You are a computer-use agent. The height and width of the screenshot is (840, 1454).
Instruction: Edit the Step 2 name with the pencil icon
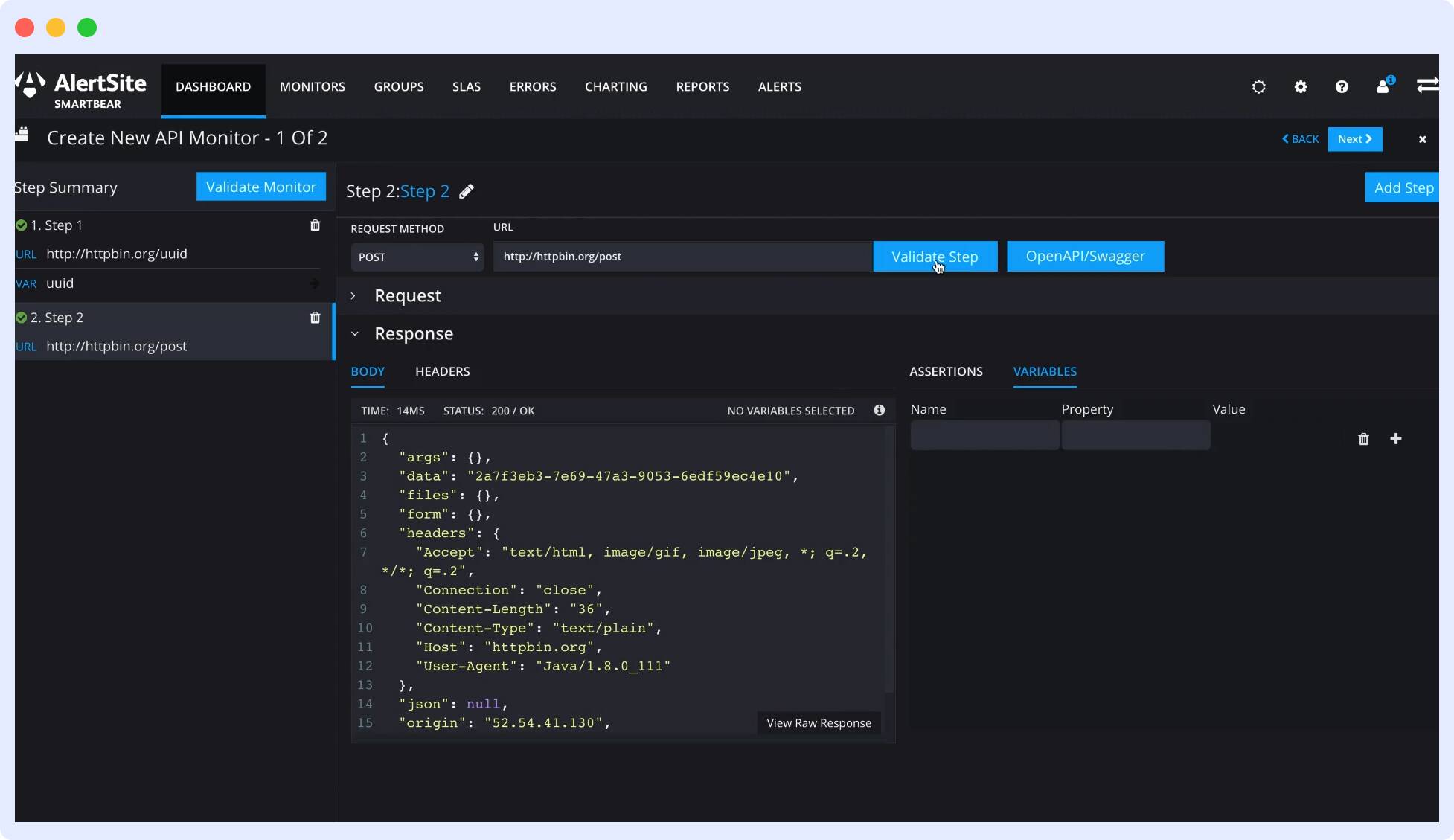(x=467, y=191)
